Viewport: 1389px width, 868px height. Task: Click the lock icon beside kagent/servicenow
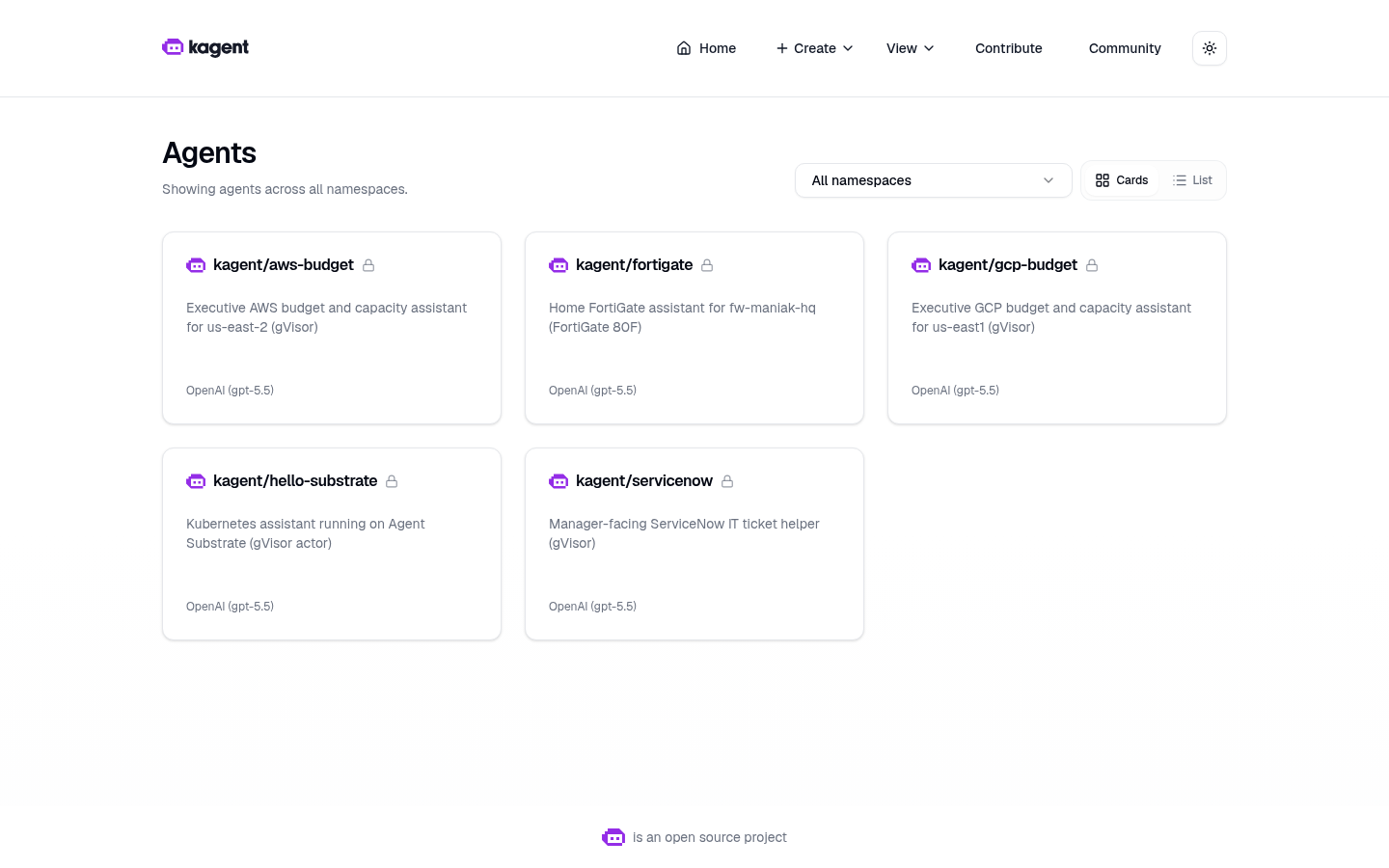click(727, 481)
